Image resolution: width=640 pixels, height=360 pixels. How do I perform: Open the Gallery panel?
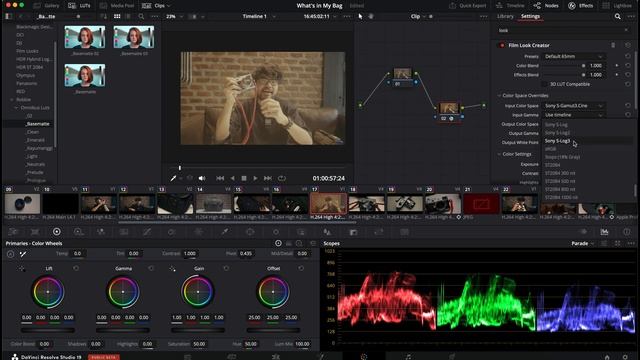tap(47, 6)
